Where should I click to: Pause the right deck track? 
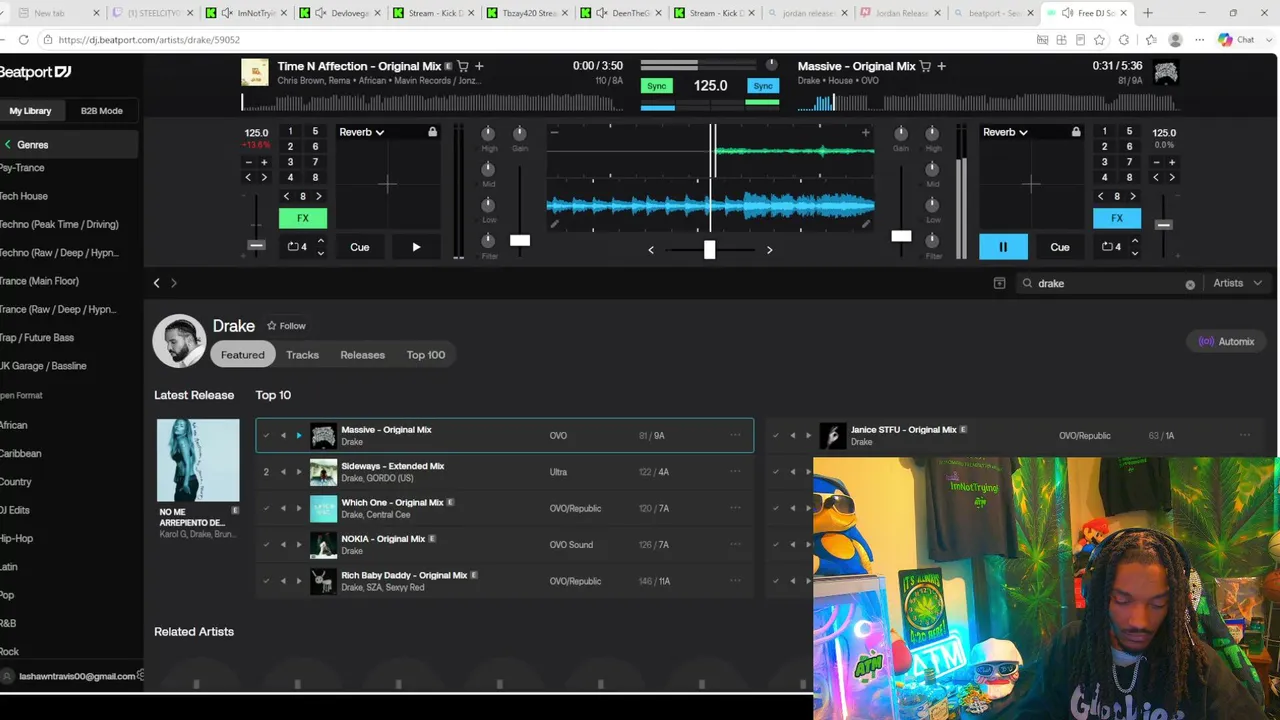(1003, 247)
